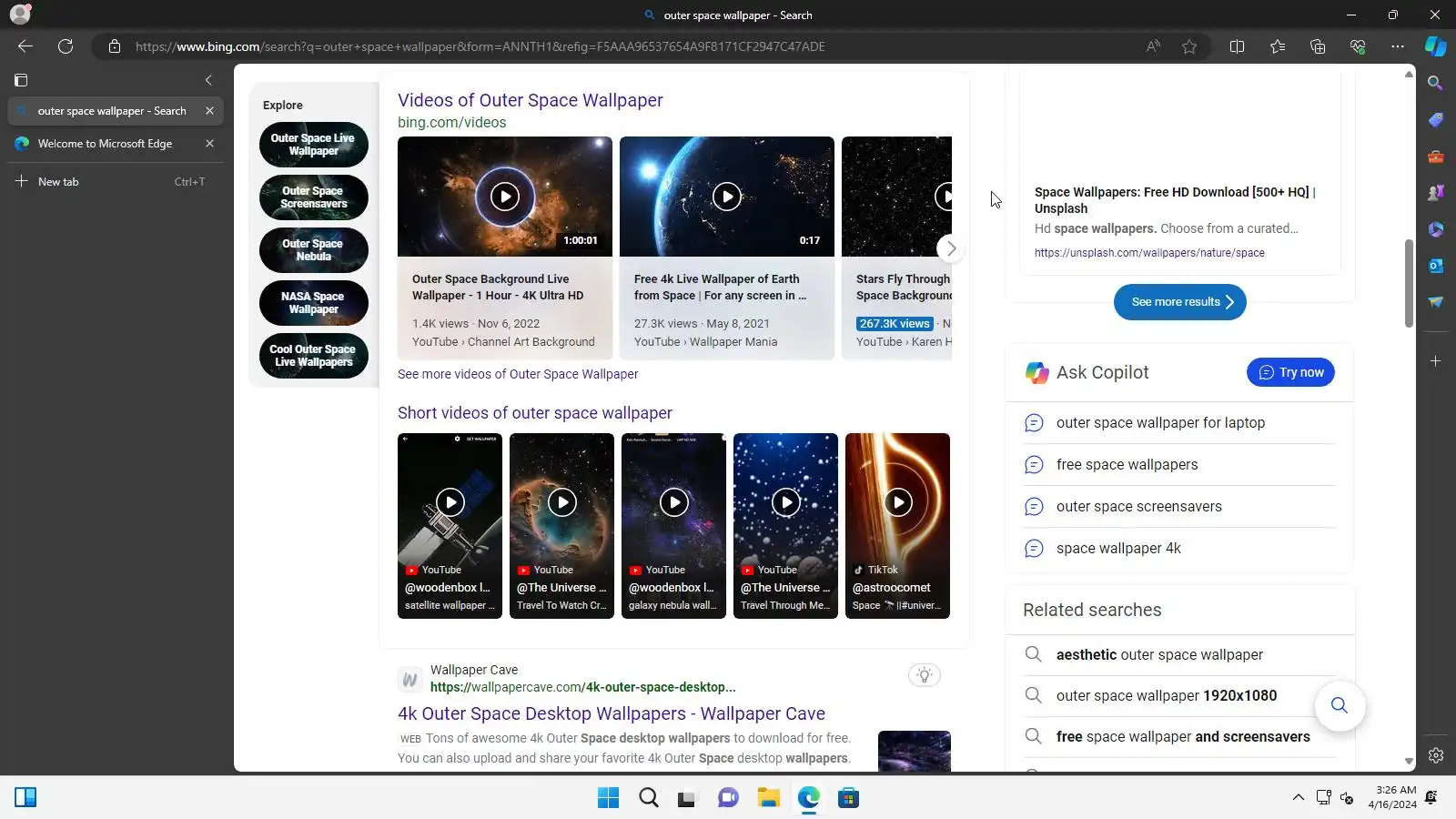The image size is (1456, 819).
Task: Select Outer Space Live Wallpaper explore chip
Action: tap(313, 145)
